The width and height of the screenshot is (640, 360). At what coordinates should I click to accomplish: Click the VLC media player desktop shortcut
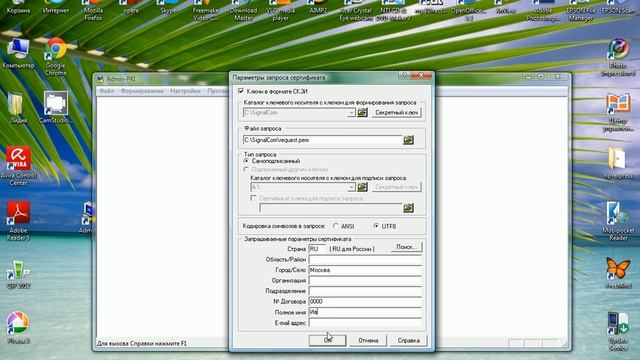click(x=280, y=11)
